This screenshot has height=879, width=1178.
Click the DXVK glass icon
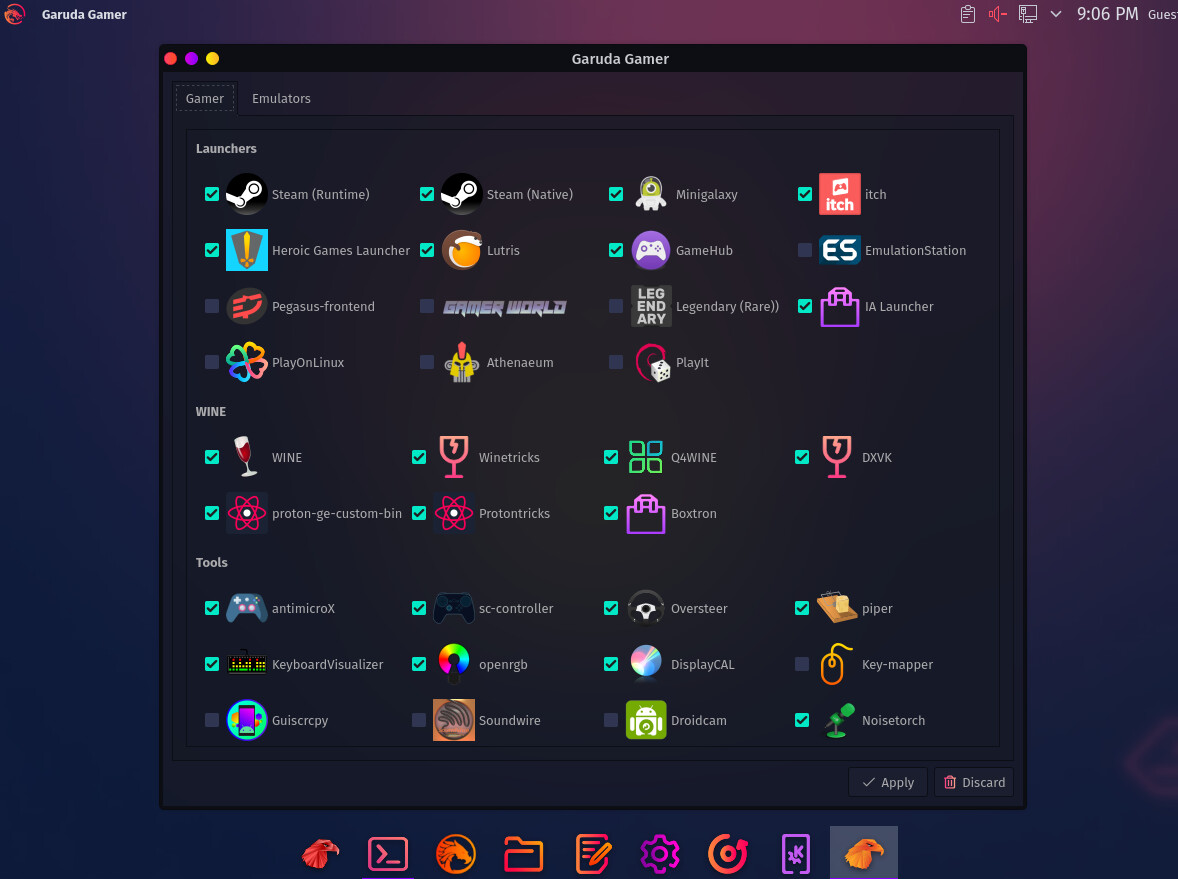(x=836, y=457)
